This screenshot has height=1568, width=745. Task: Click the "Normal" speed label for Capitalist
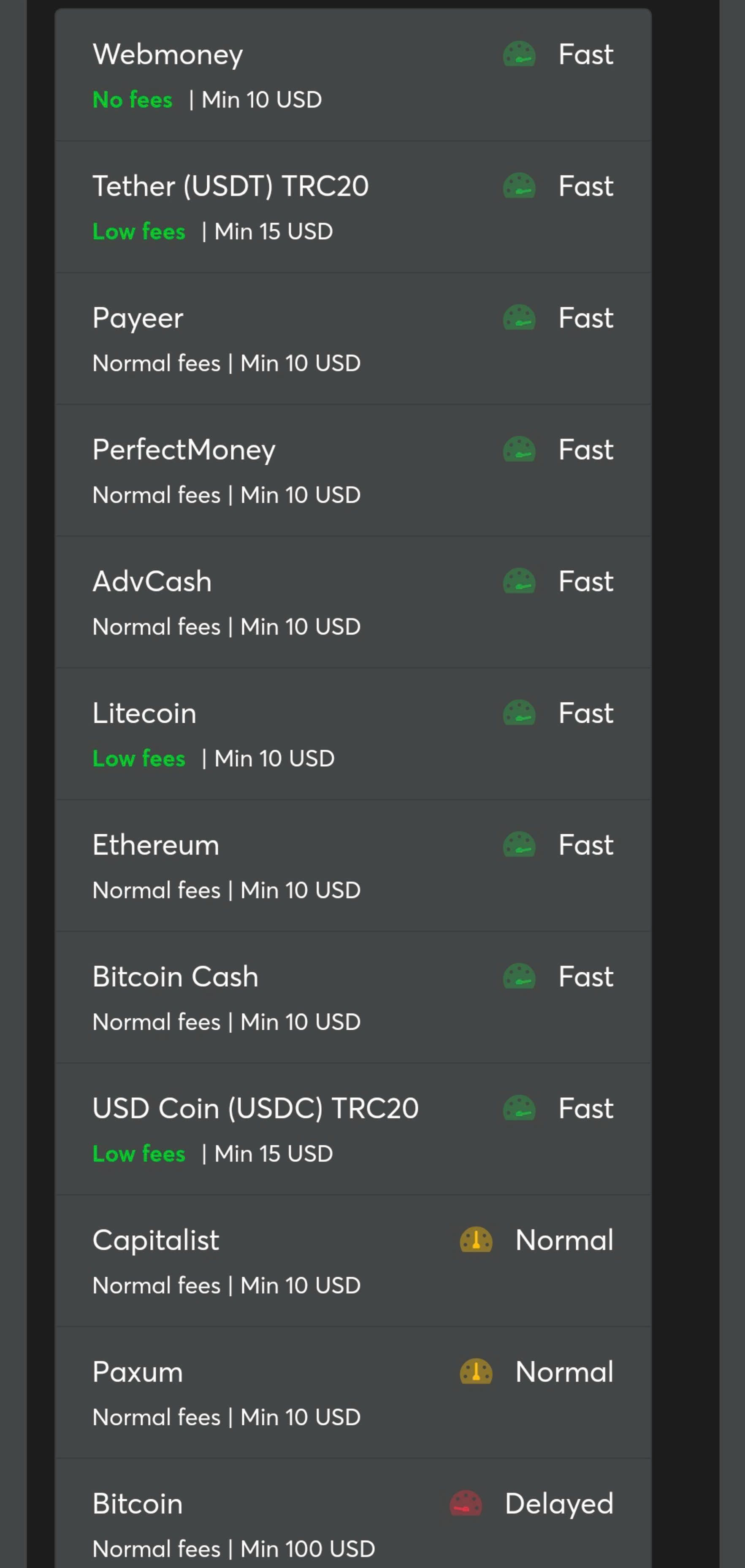pyautogui.click(x=564, y=1240)
